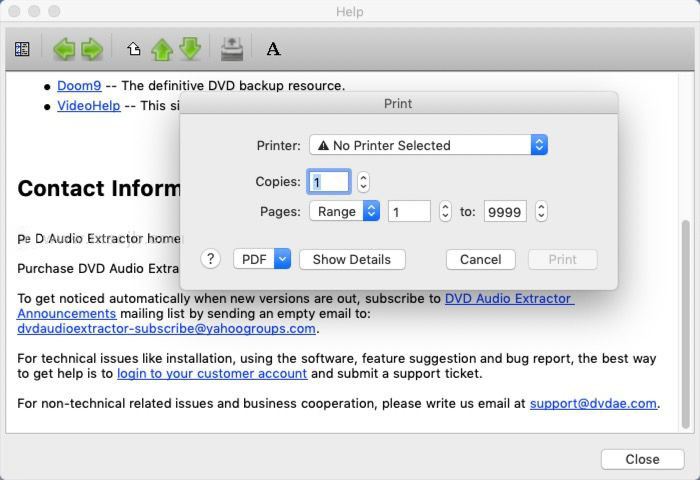Open font options with the A icon
Screen dimensions: 700x480
273,49
